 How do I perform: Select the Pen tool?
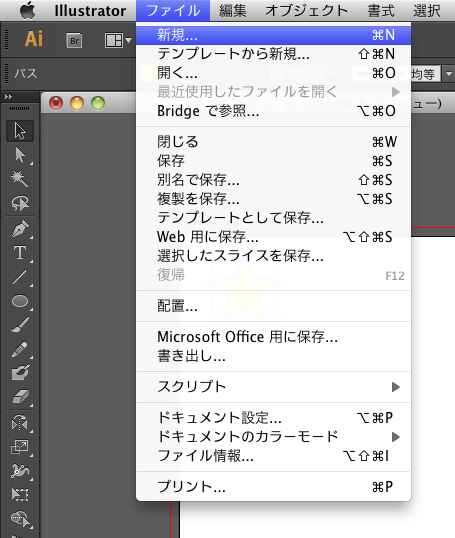tap(20, 229)
